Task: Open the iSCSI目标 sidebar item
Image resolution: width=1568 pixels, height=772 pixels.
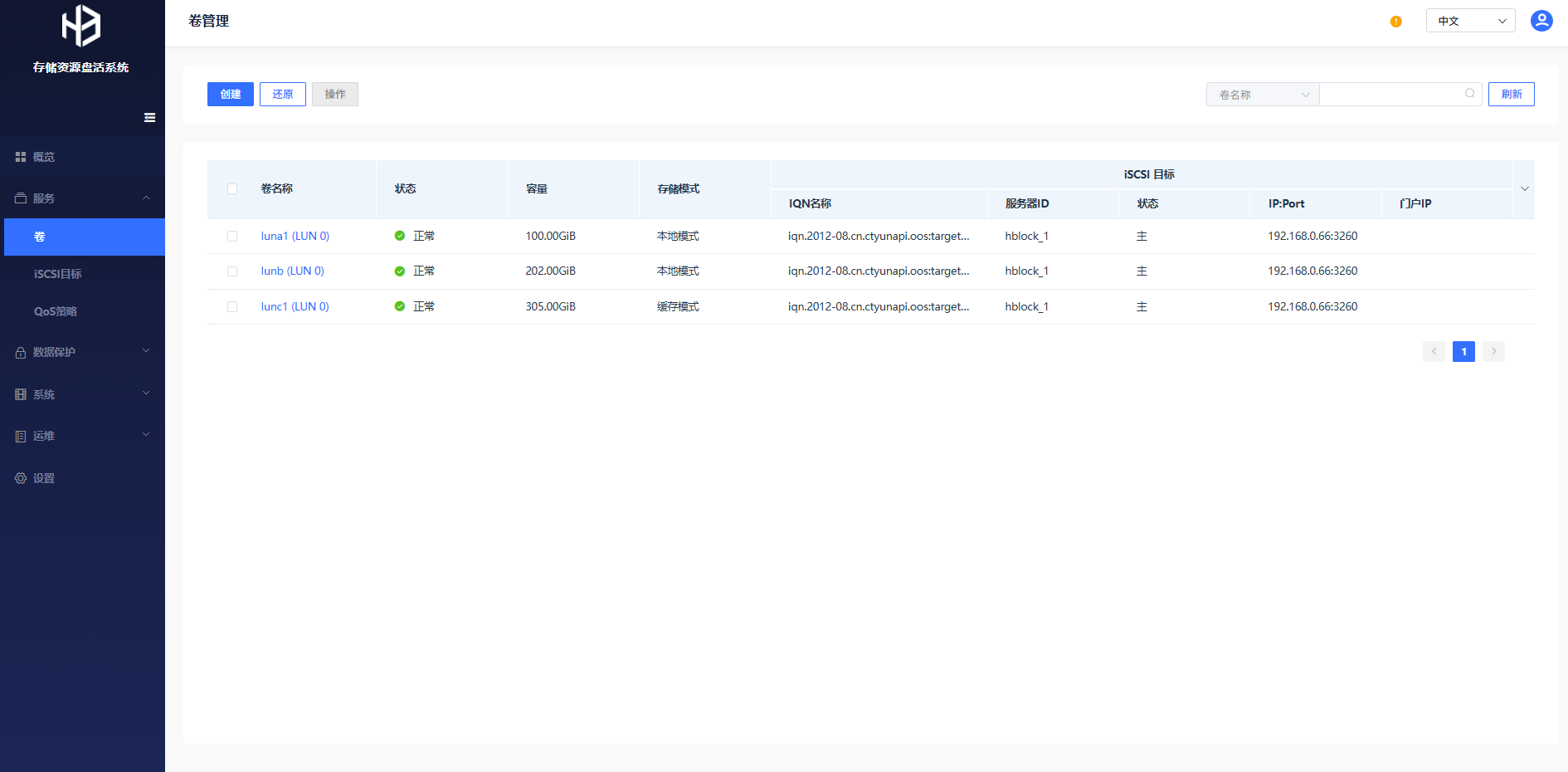Action: pyautogui.click(x=58, y=274)
